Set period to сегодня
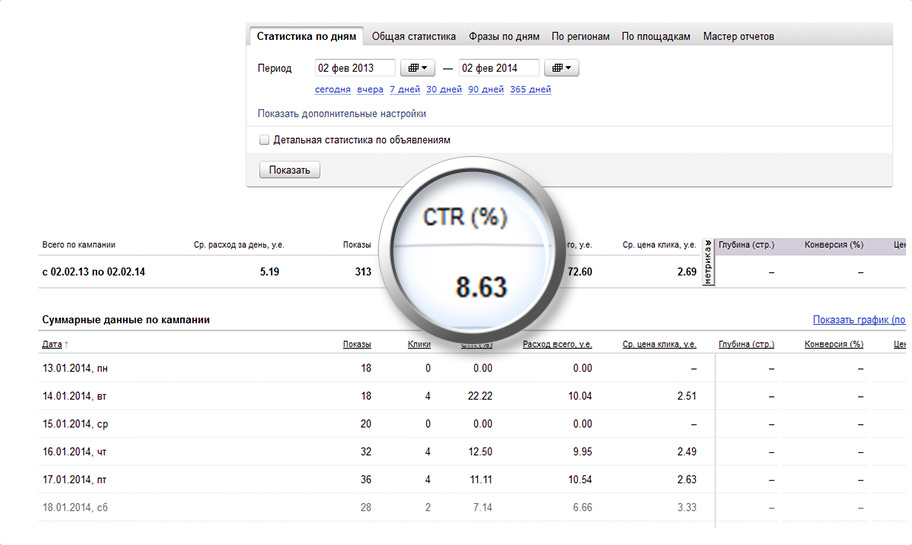The image size is (912, 545). click(x=333, y=89)
